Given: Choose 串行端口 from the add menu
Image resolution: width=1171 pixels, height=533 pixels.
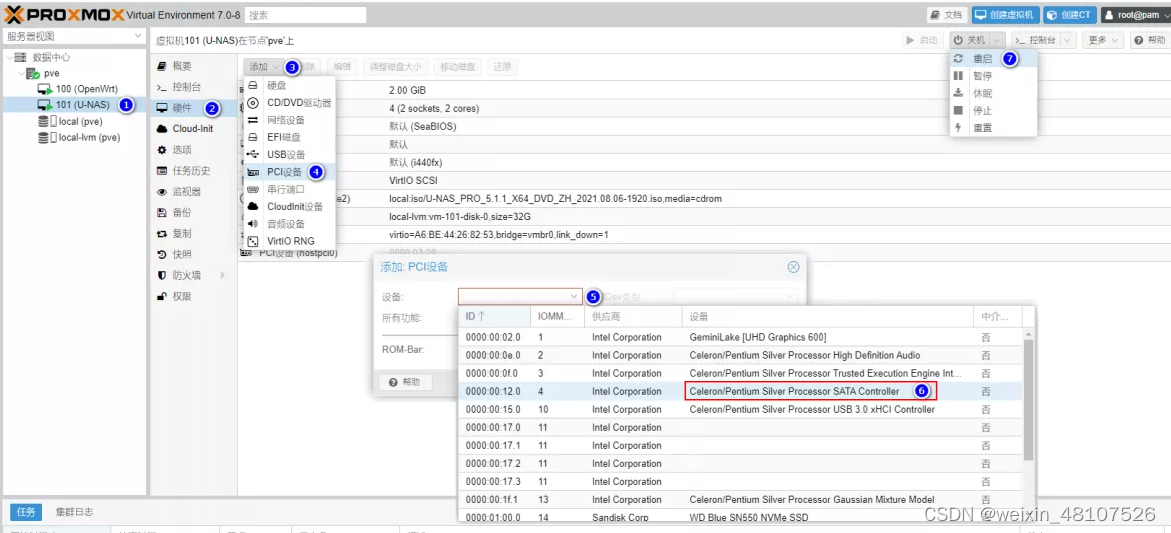Looking at the screenshot, I should pos(290,190).
